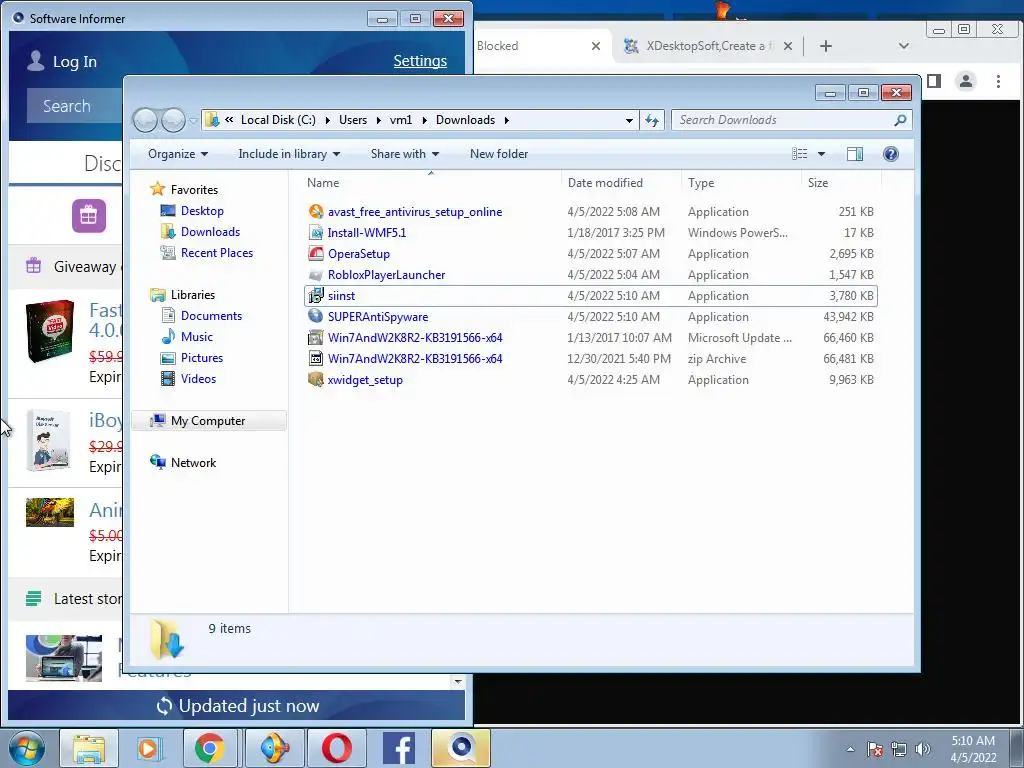Viewport: 1024px width, 768px height.
Task: Select Desktop under Favorites
Action: 202,211
